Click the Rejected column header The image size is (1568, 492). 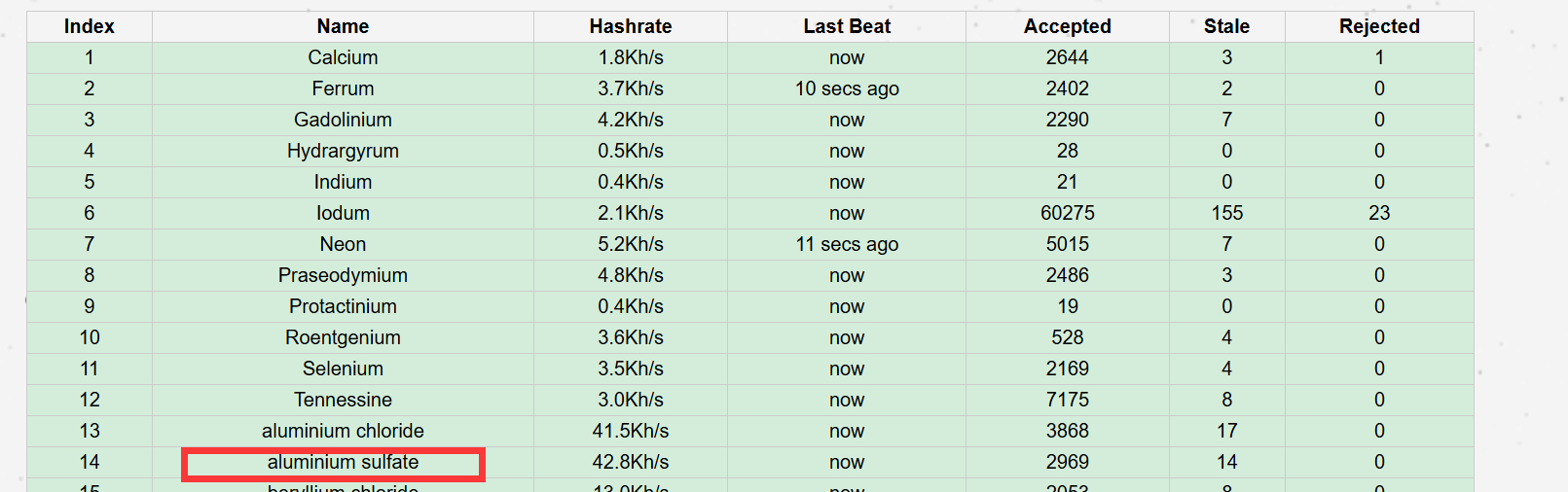[x=1379, y=26]
